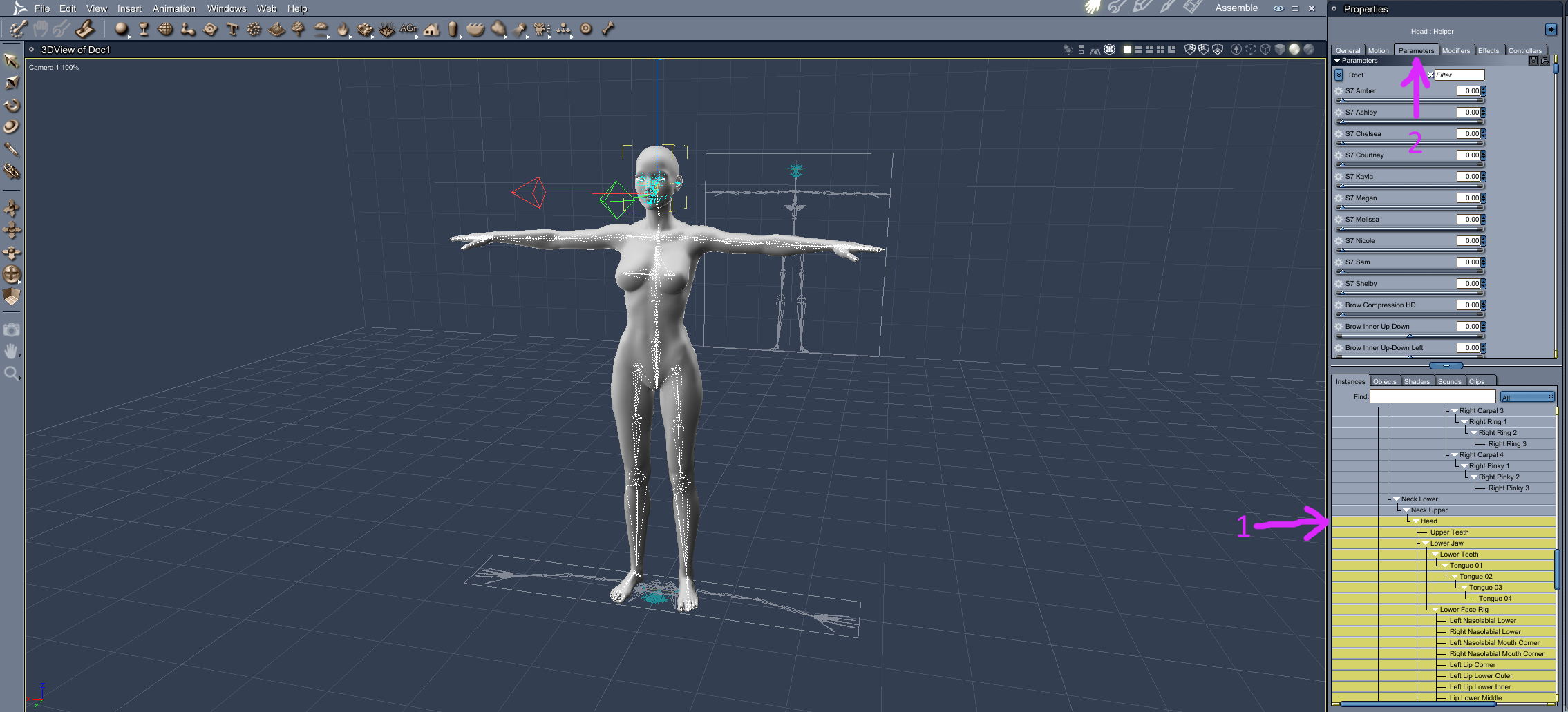Clear the parameter filter with X
The height and width of the screenshot is (712, 1568).
1430,75
